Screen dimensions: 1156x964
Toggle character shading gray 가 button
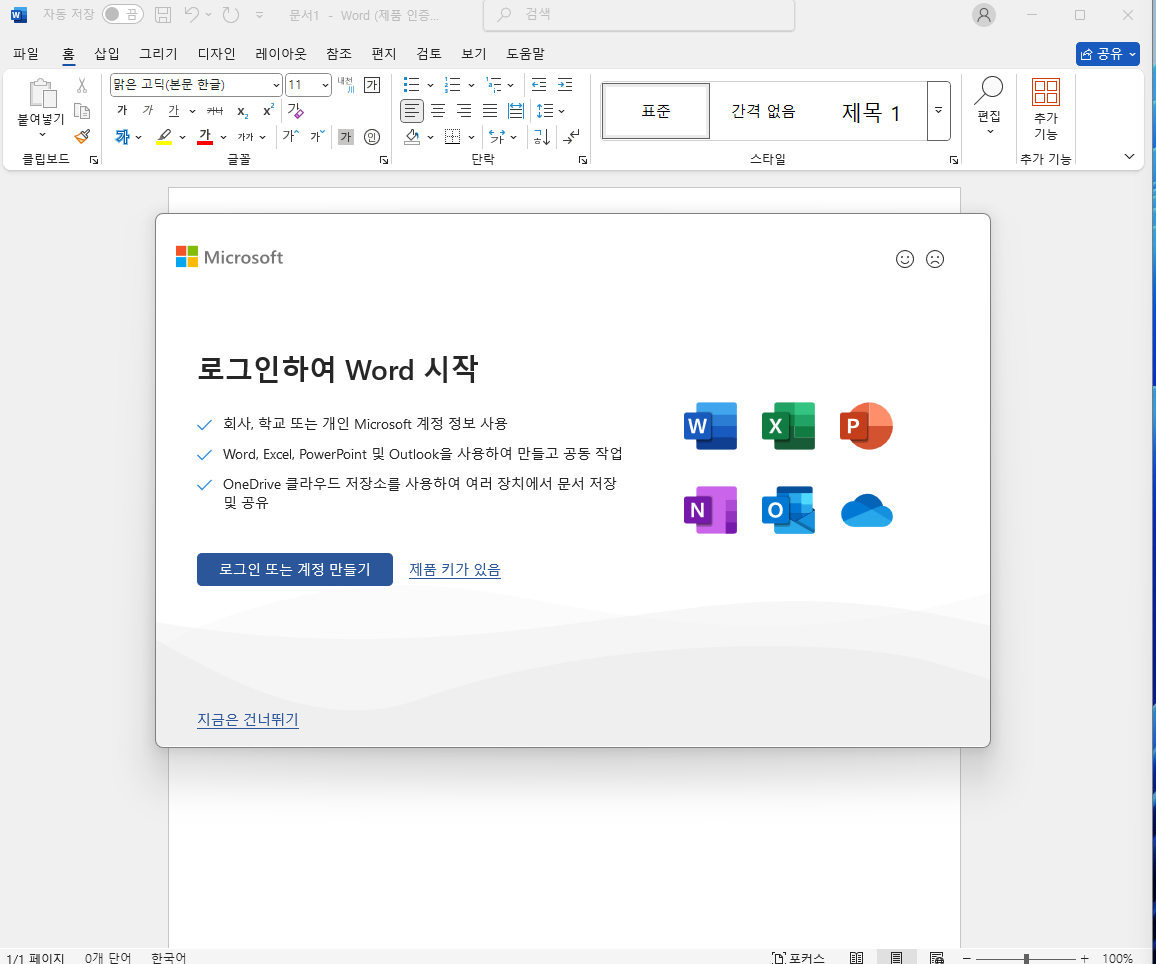346,136
